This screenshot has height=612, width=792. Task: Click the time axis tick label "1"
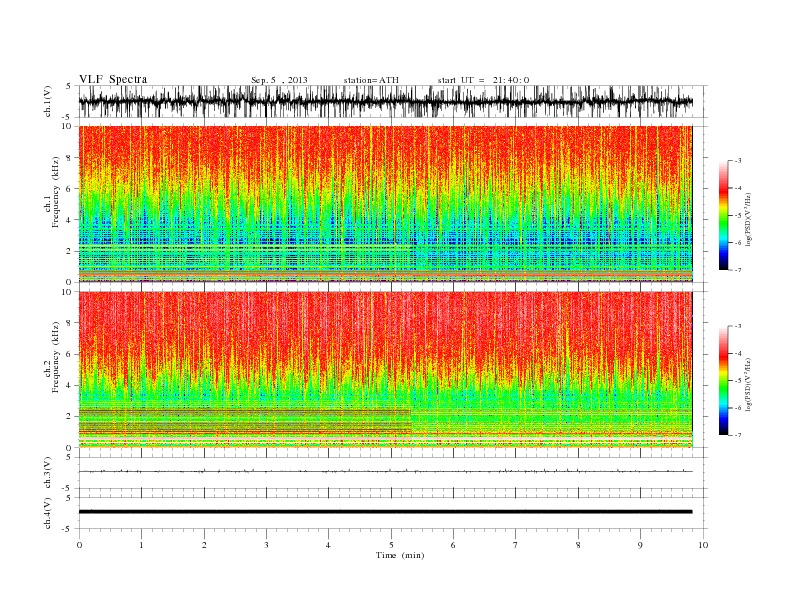click(x=141, y=545)
